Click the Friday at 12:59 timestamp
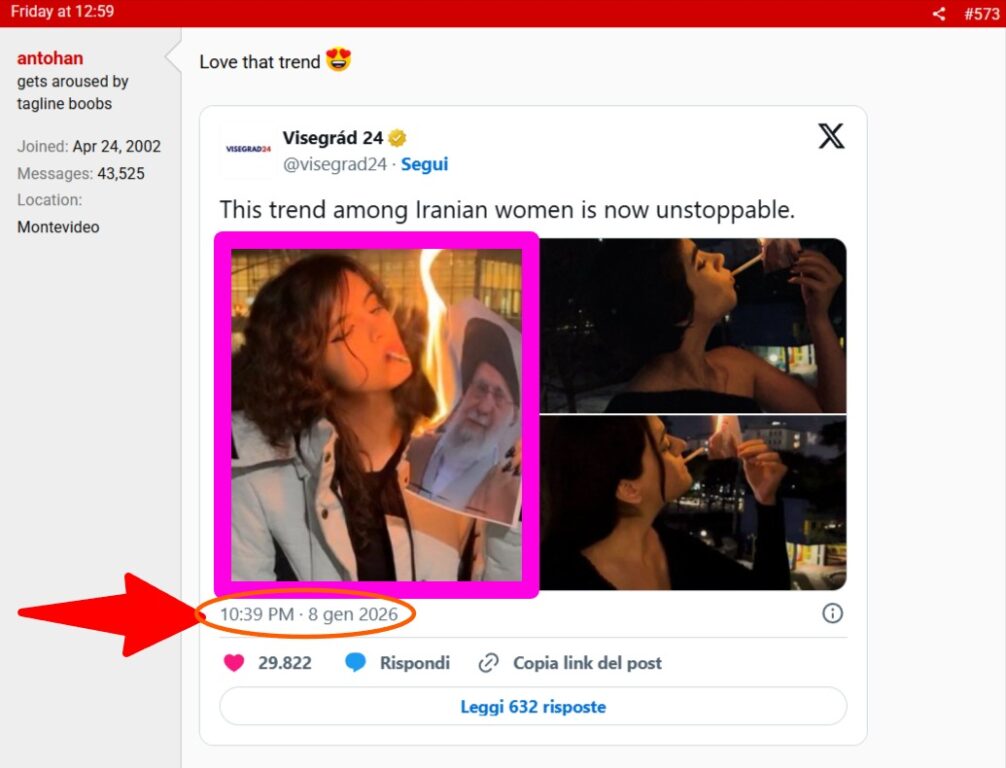The width and height of the screenshot is (1006, 768). [x=62, y=12]
